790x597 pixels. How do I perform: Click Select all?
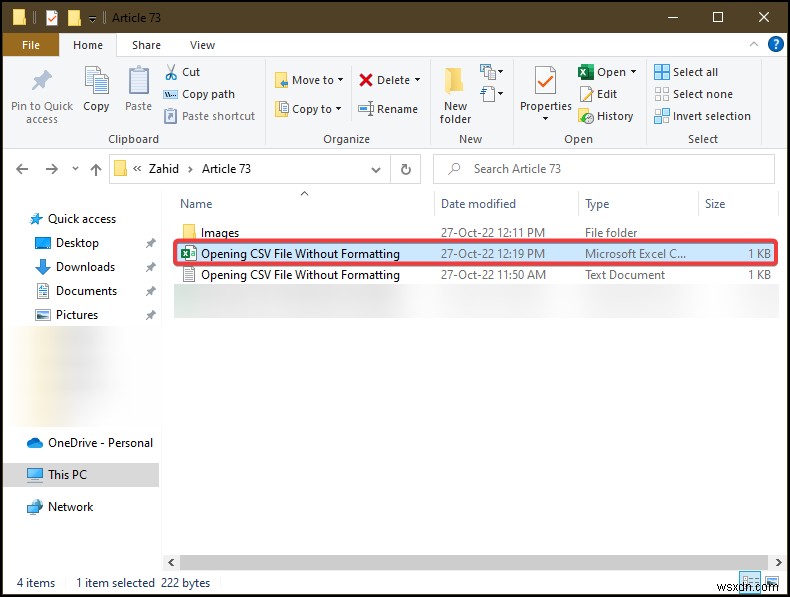686,72
